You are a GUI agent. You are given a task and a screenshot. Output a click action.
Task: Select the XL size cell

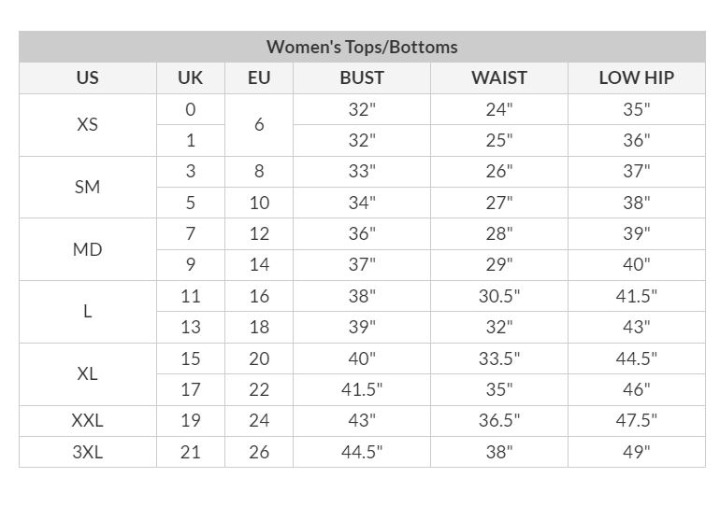click(x=87, y=374)
